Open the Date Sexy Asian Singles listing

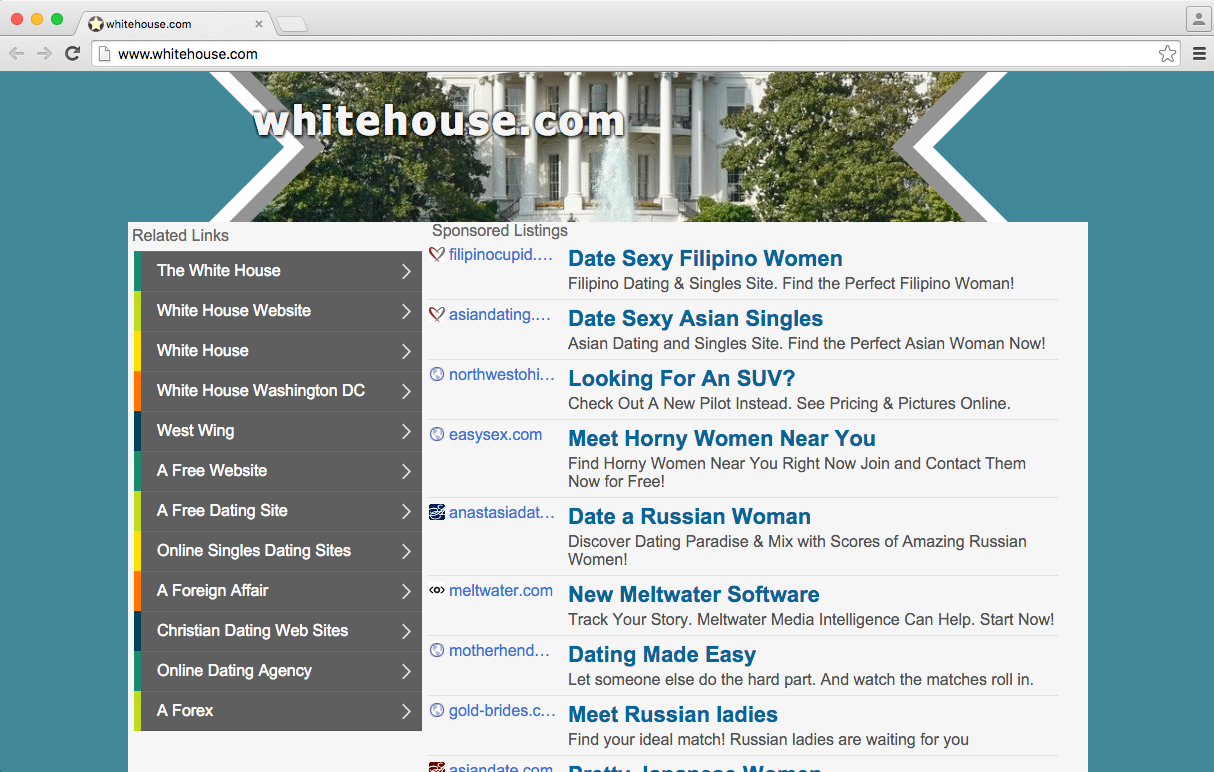pos(696,319)
